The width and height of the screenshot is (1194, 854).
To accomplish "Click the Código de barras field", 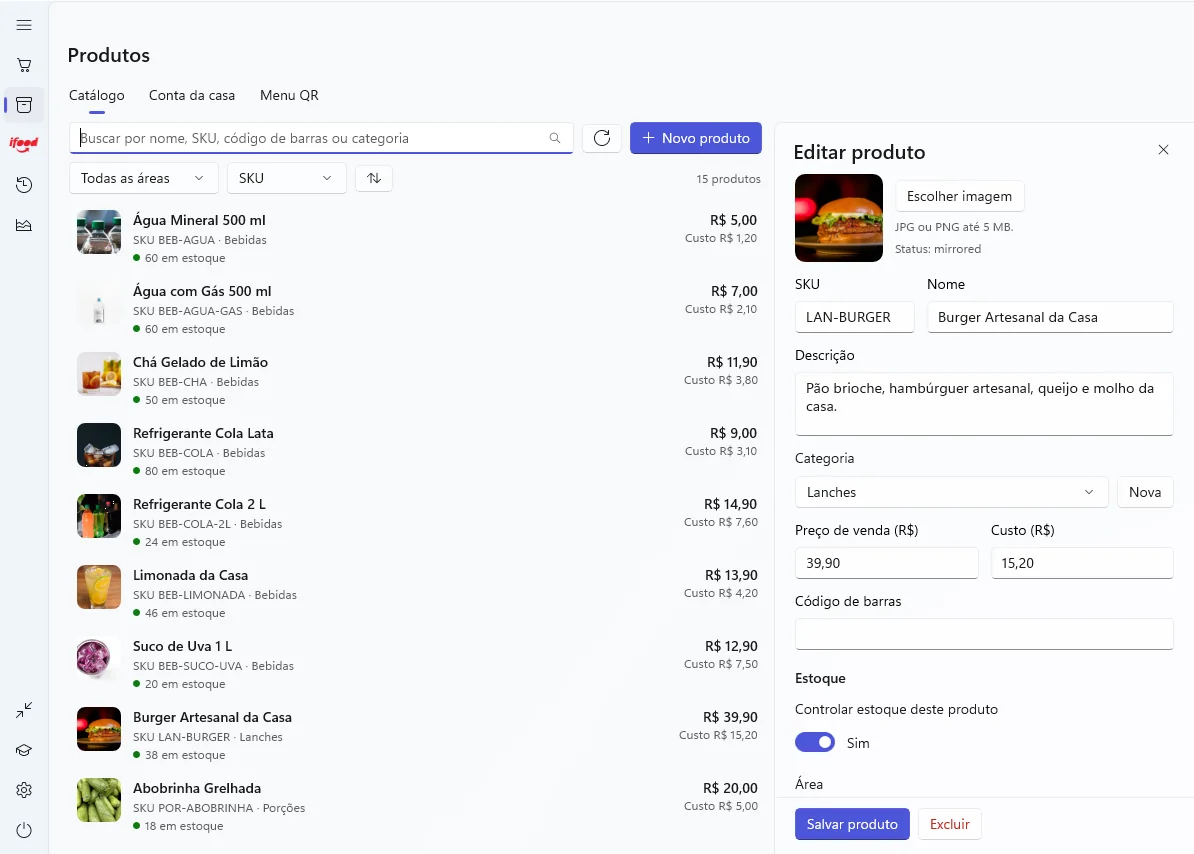I will [984, 634].
